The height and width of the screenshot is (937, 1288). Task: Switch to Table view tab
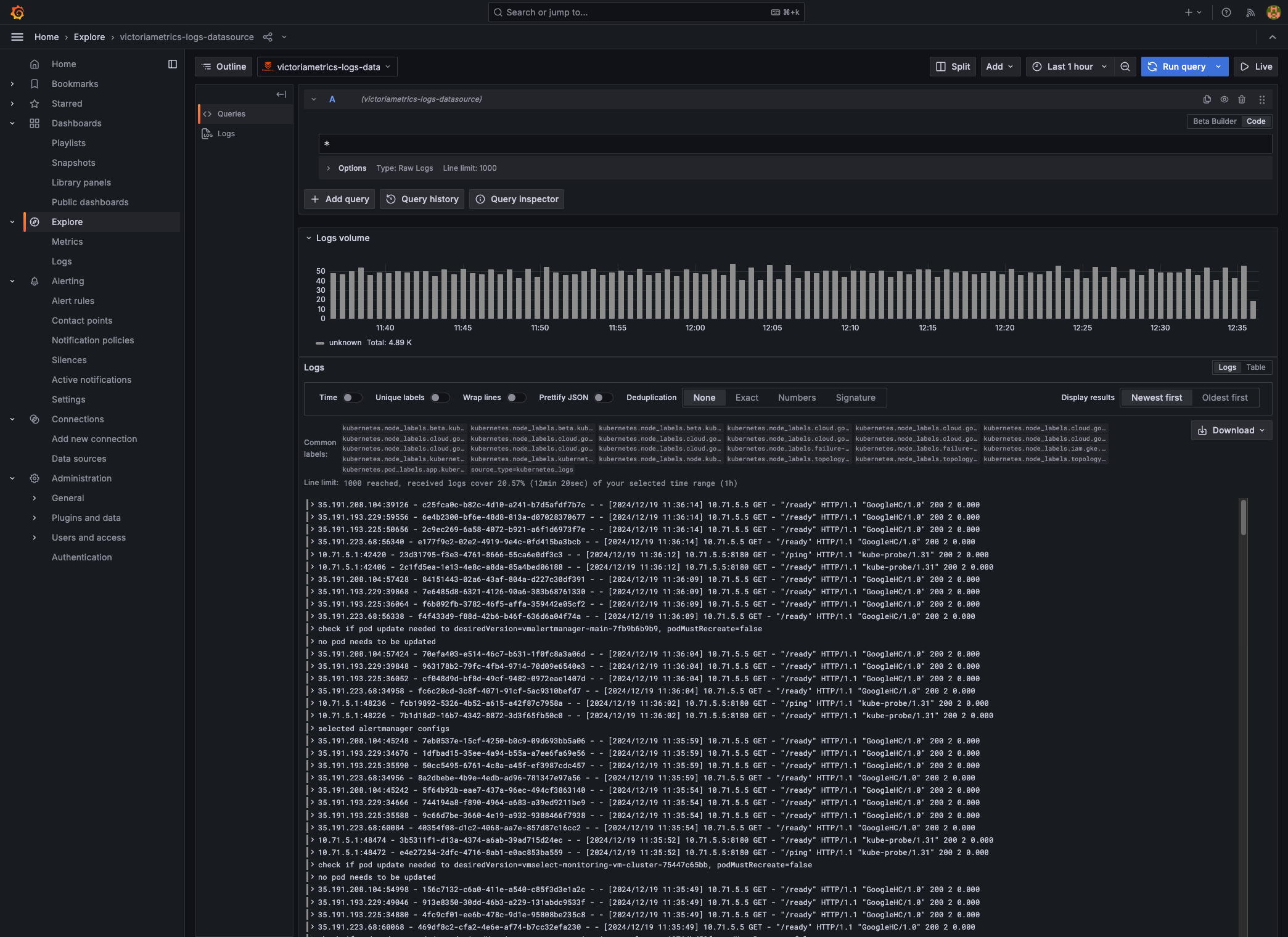[1255, 367]
